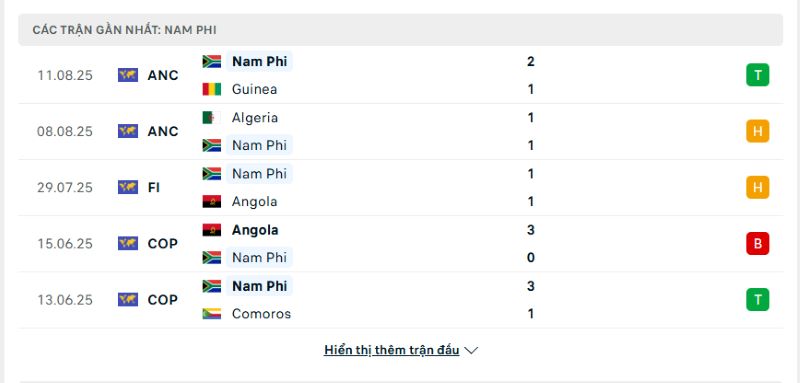Open the orange H badge for 29.07.25 match
The width and height of the screenshot is (800, 383).
(x=758, y=187)
